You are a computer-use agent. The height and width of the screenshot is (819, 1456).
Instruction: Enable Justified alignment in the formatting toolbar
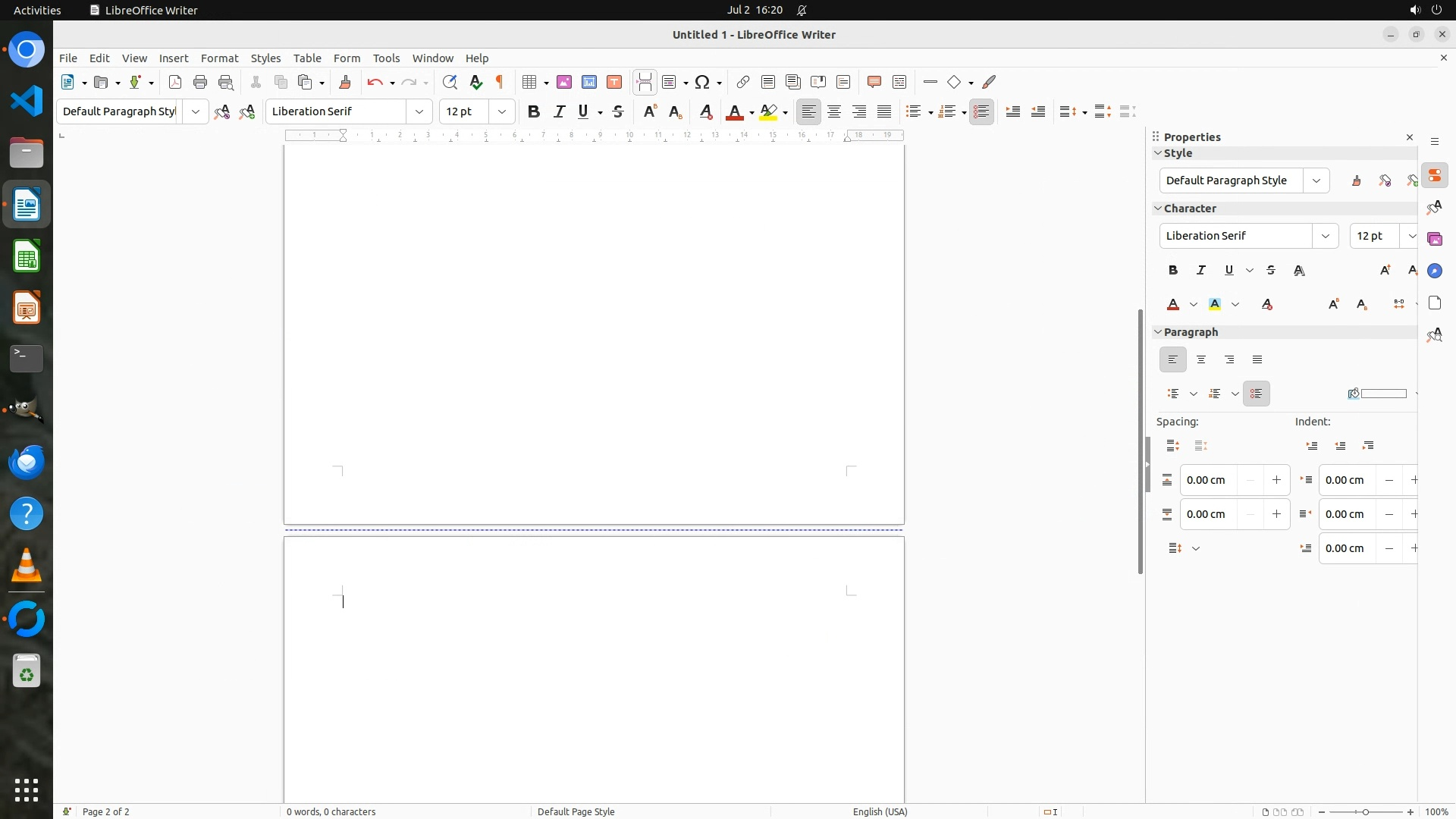(x=884, y=111)
